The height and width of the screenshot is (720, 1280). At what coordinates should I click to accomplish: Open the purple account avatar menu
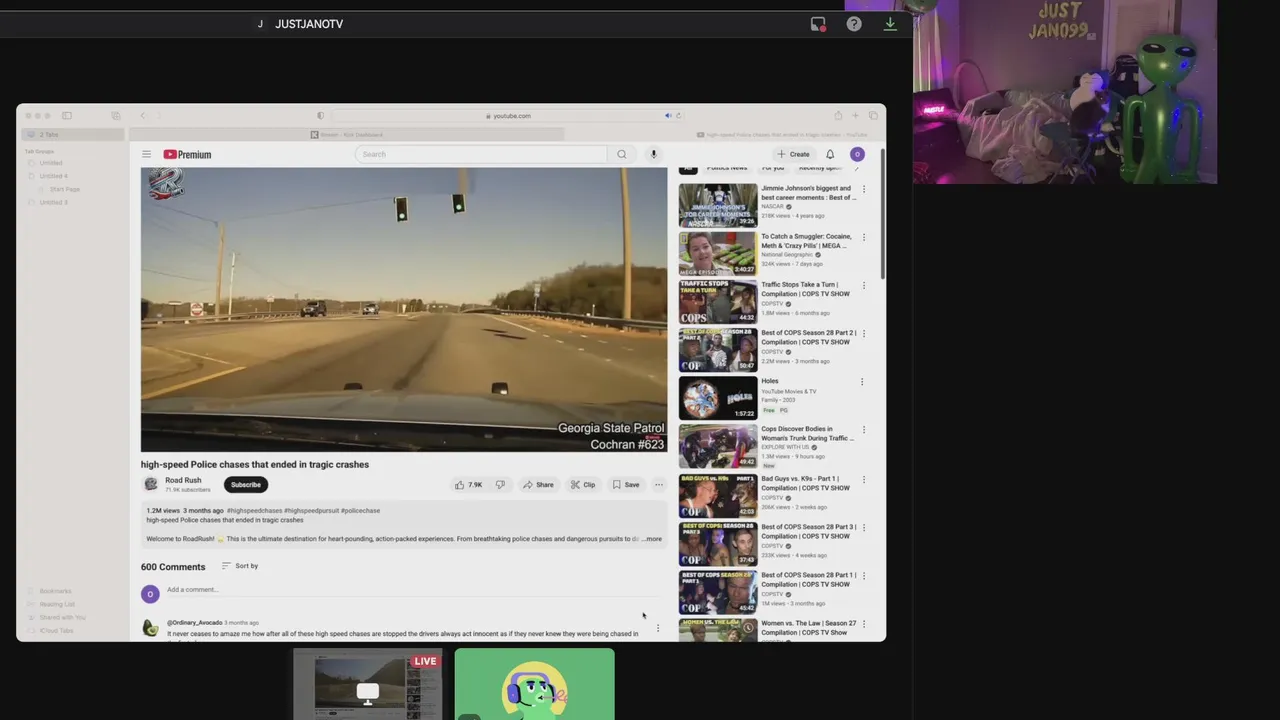pyautogui.click(x=857, y=154)
